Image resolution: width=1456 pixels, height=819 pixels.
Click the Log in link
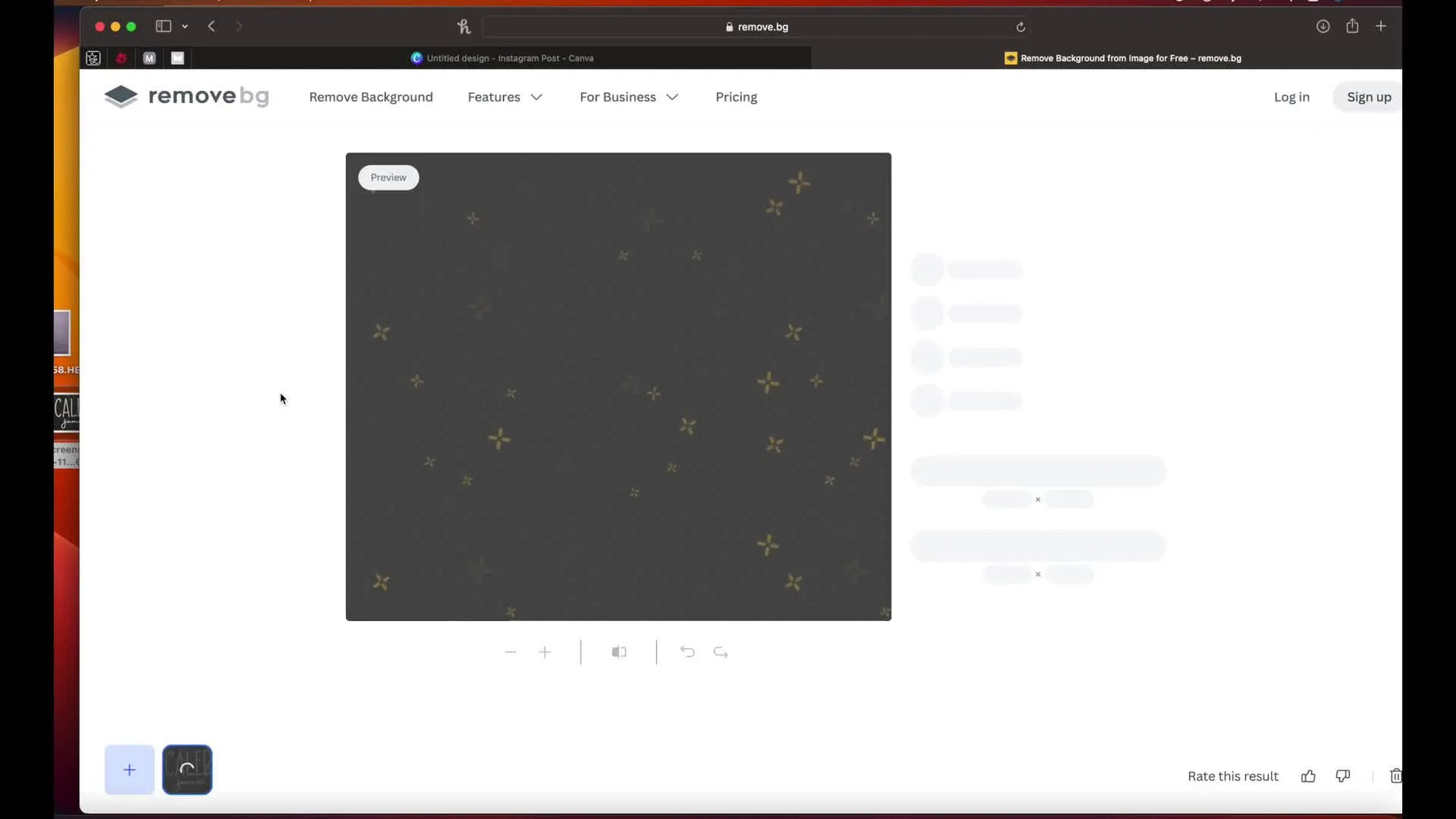coord(1292,97)
